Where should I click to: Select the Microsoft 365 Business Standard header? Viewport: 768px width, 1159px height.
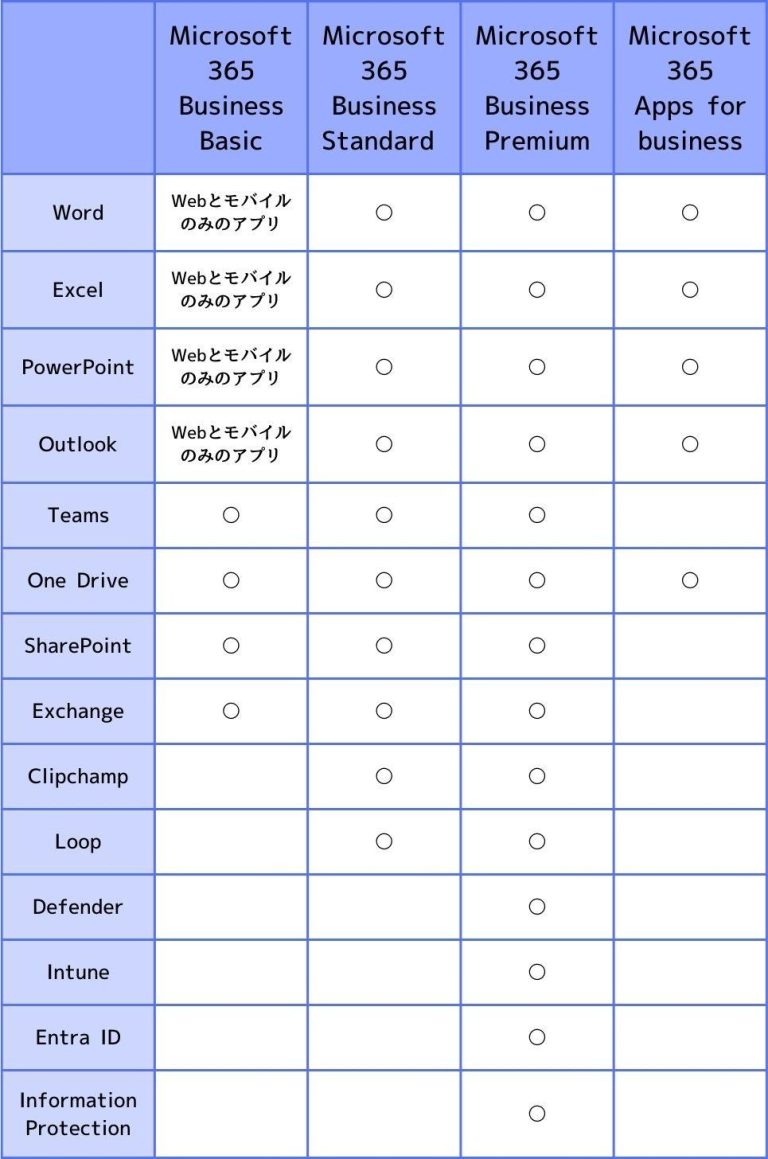[384, 88]
